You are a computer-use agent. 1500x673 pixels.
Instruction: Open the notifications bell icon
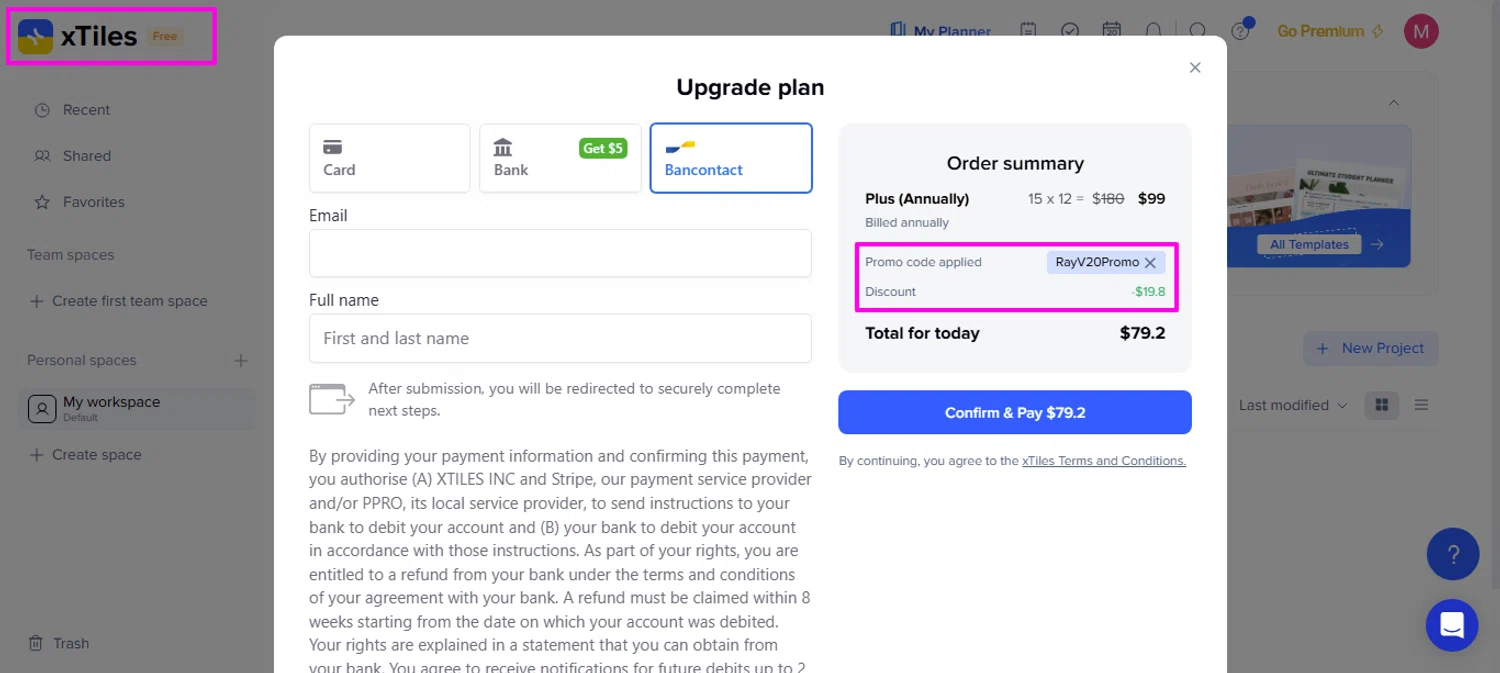coord(1153,31)
